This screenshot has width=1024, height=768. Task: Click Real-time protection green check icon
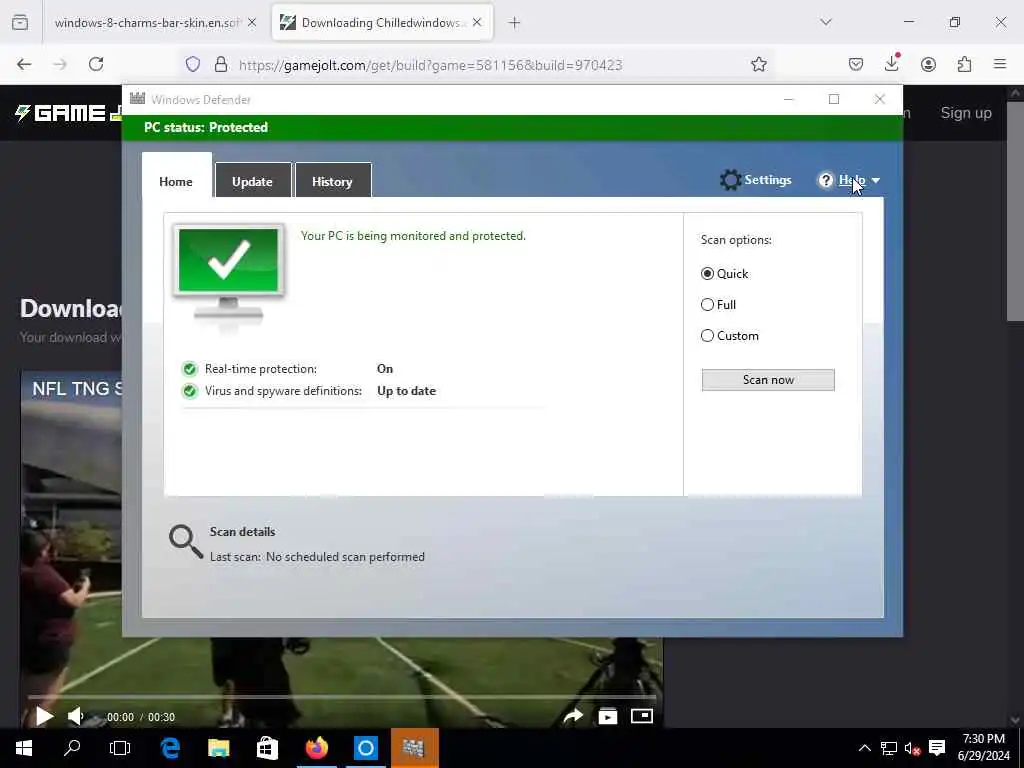point(189,370)
